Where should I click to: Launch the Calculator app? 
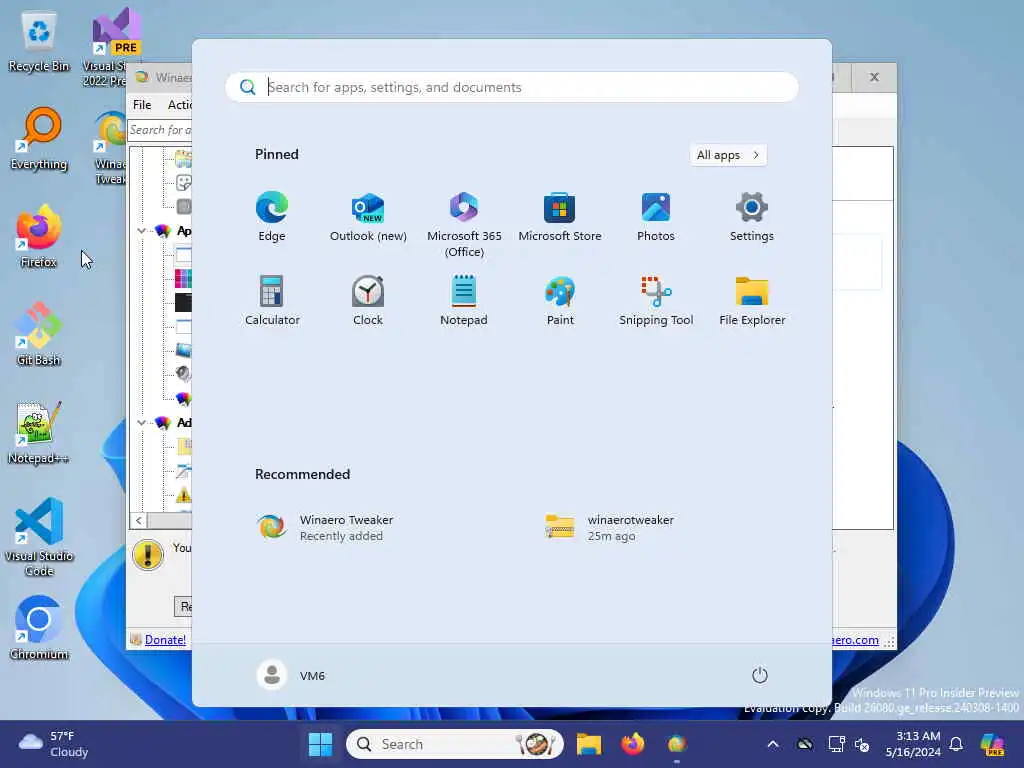[272, 300]
